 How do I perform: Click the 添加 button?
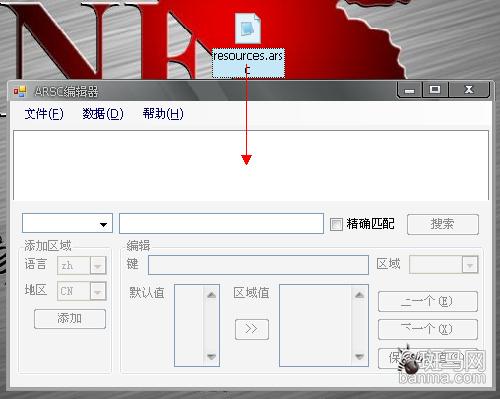point(70,319)
